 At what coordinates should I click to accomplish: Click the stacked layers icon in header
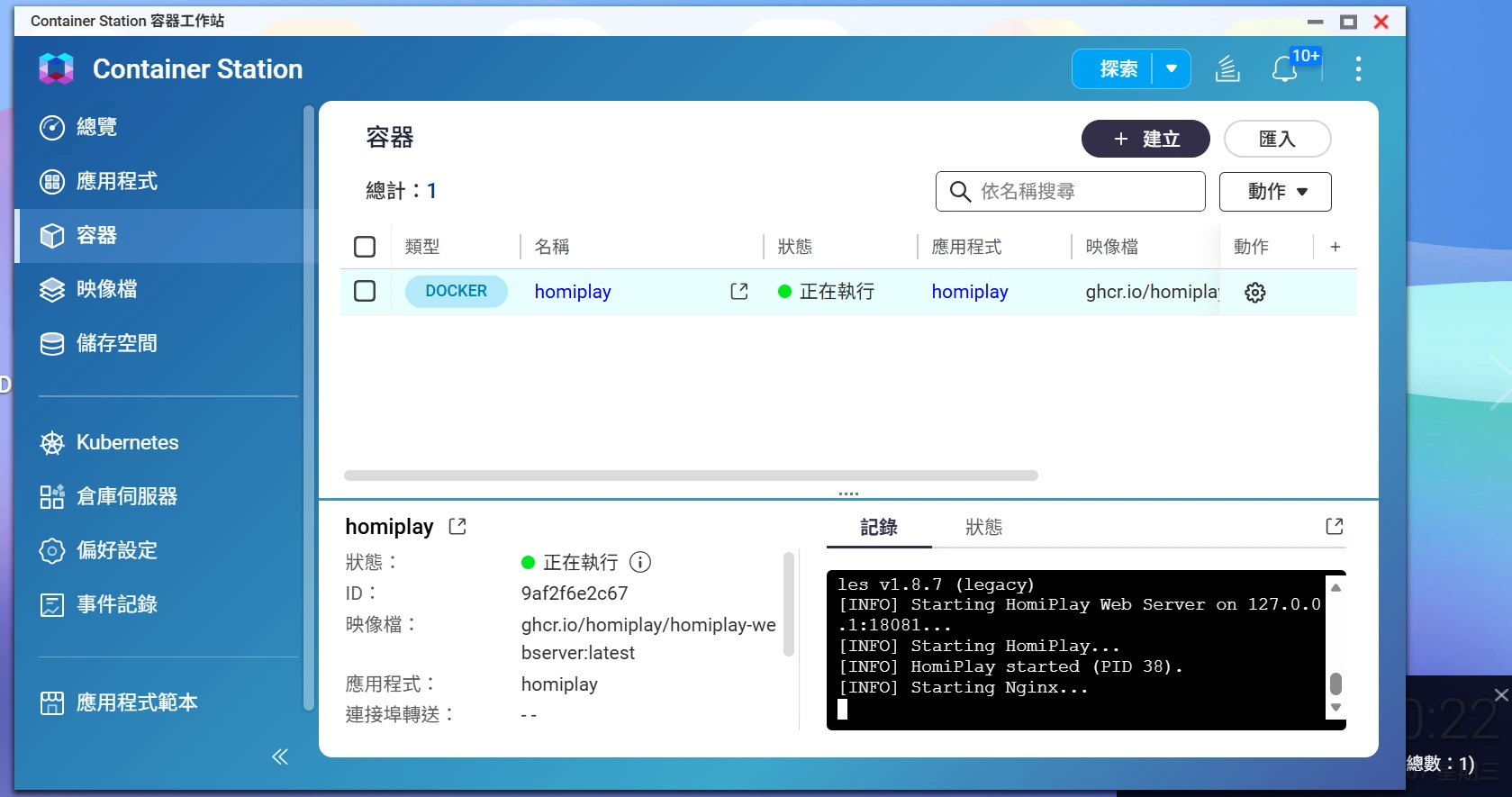tap(1227, 69)
